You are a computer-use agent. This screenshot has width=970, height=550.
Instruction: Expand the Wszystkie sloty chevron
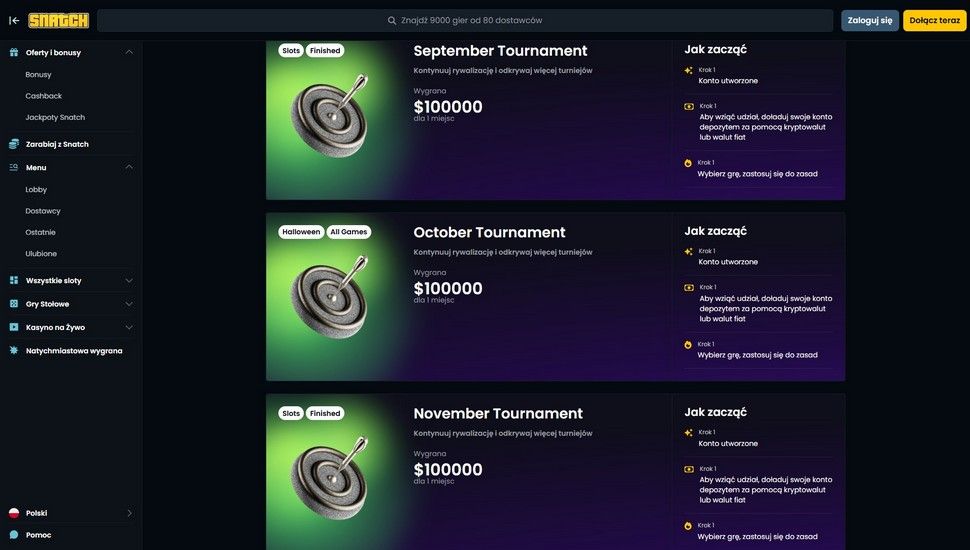129,280
